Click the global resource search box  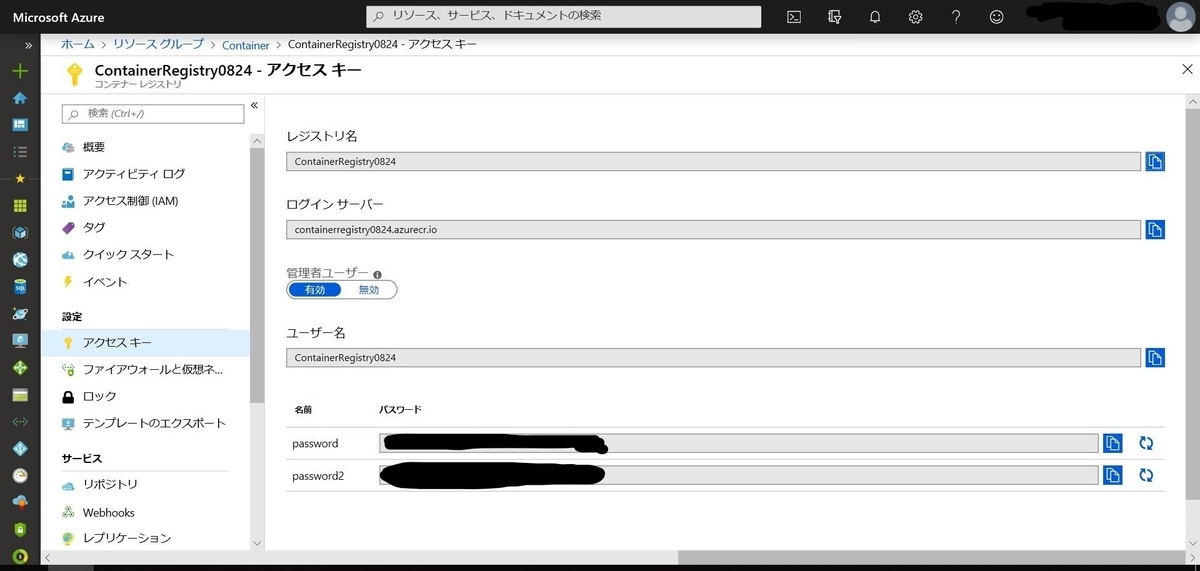[x=564, y=17]
